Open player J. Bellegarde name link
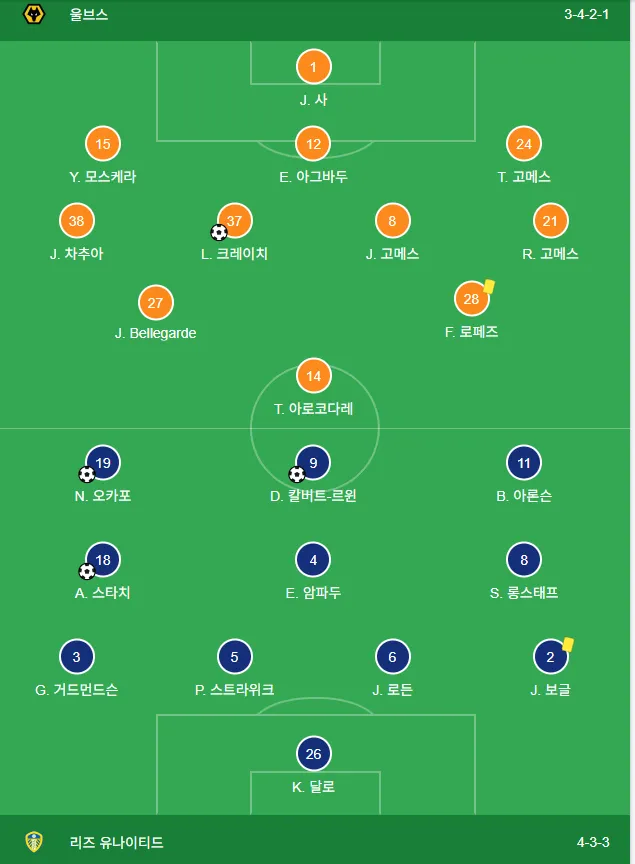 click(x=155, y=333)
